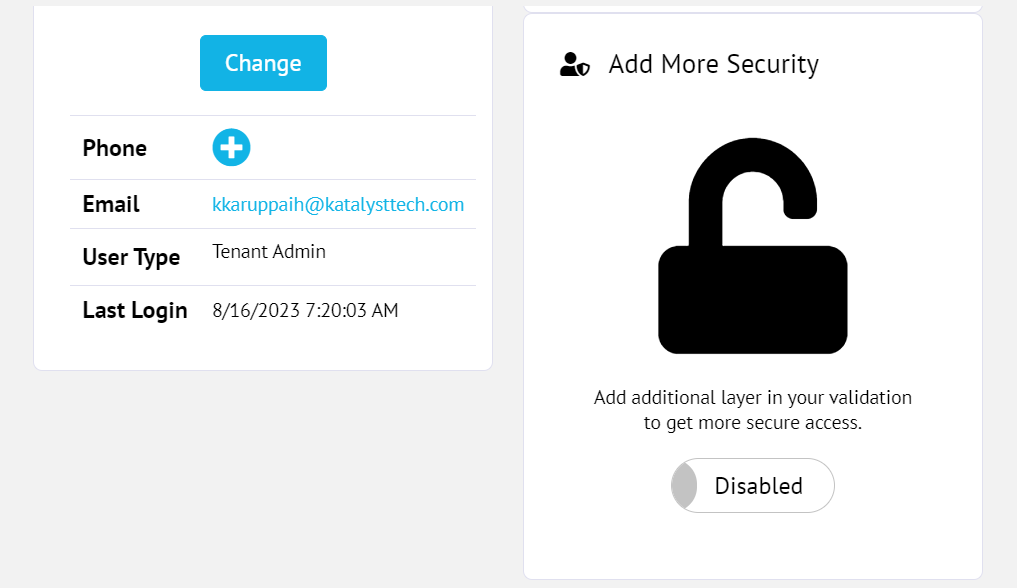Click the blue plus icon to add phone
The height and width of the screenshot is (588, 1017).
(231, 148)
